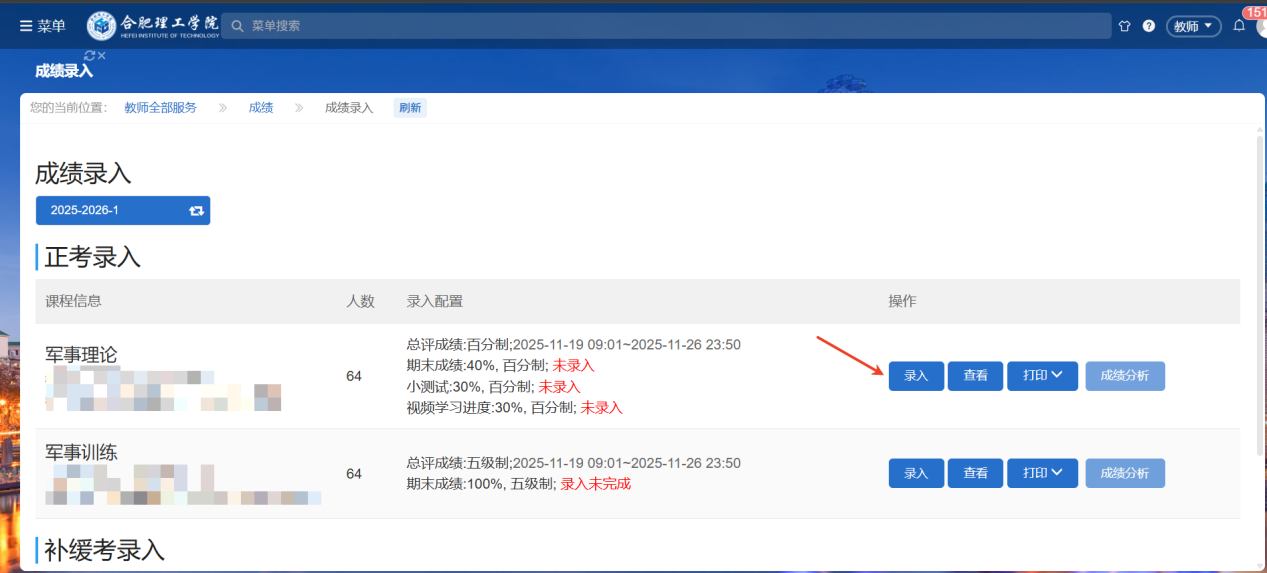Image resolution: width=1267 pixels, height=573 pixels.
Task: Click the 成绩录入 breadcrumb text
Action: coord(349,108)
